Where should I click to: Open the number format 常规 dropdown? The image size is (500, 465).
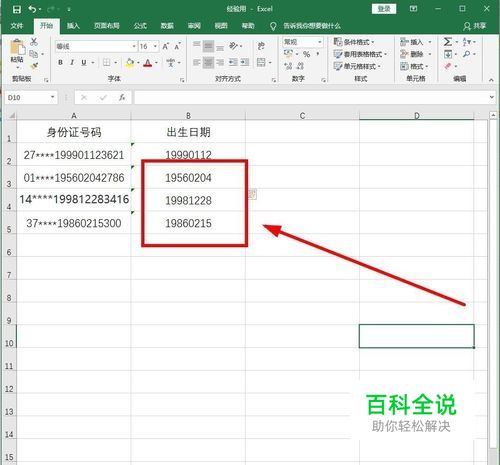tap(320, 42)
